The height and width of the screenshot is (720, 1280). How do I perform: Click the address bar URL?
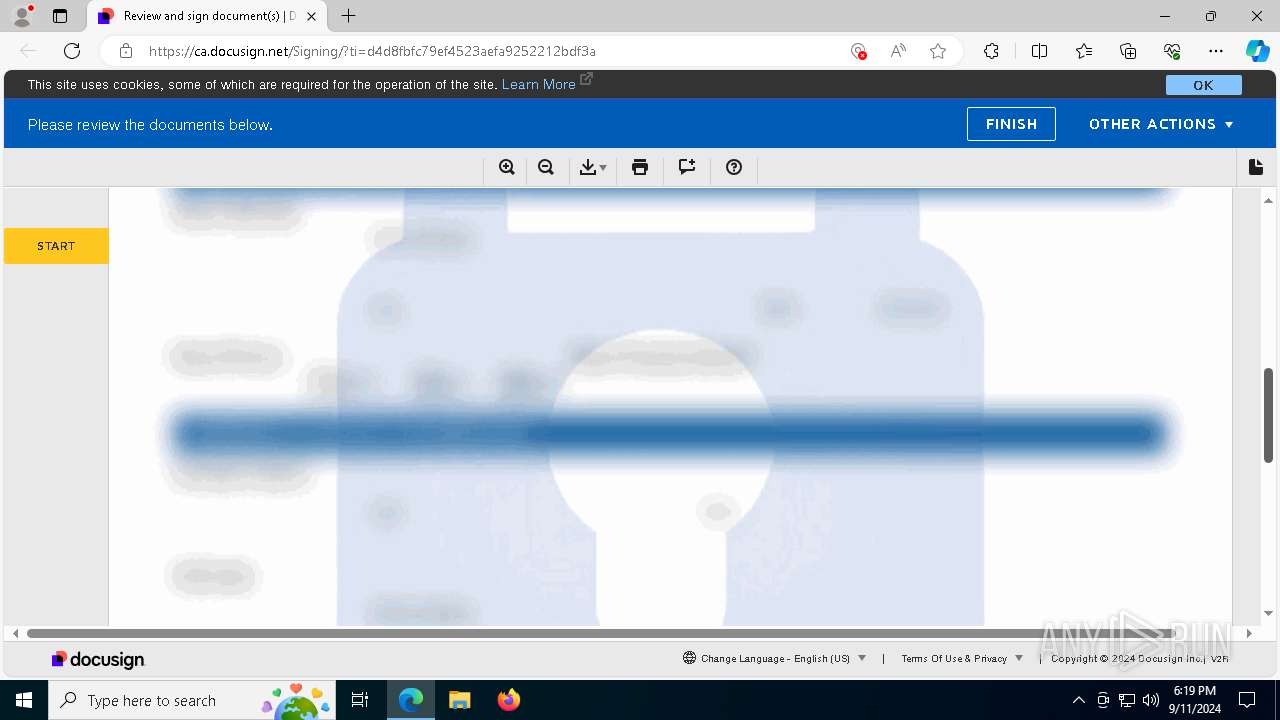coord(372,51)
